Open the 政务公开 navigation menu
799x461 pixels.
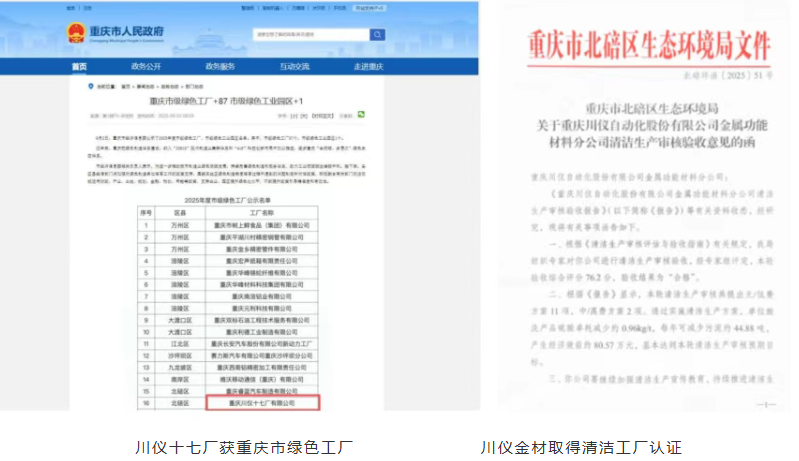pos(146,66)
